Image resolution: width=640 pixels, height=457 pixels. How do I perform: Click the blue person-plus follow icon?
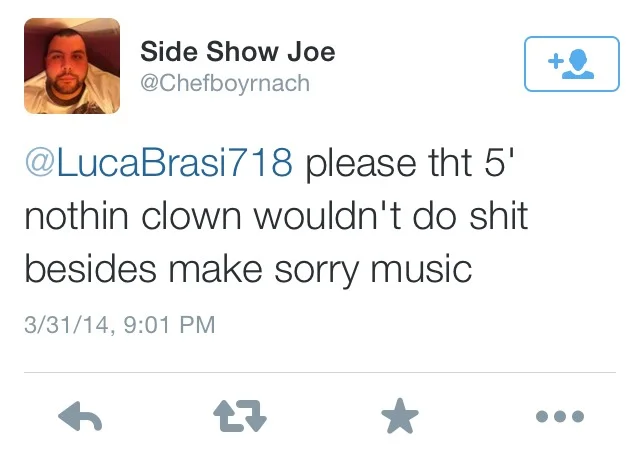[x=571, y=64]
